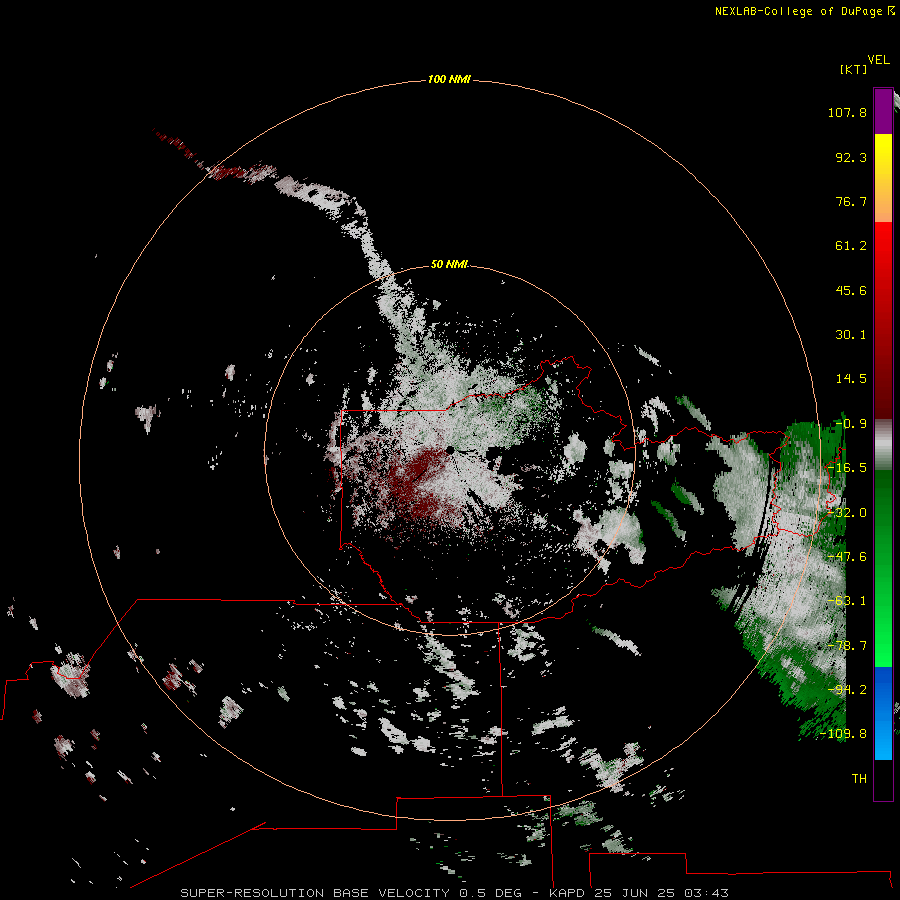Click the blue segment of the color bar
The height and width of the screenshot is (900, 900).
tap(883, 713)
